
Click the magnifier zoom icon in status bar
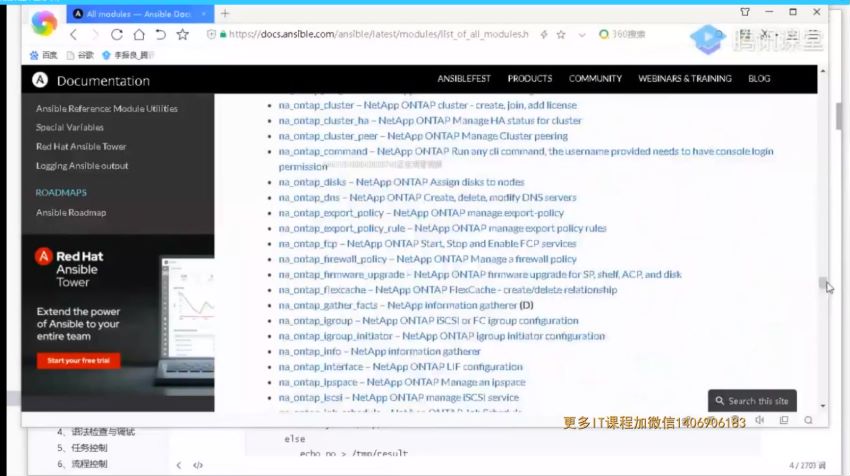point(808,420)
